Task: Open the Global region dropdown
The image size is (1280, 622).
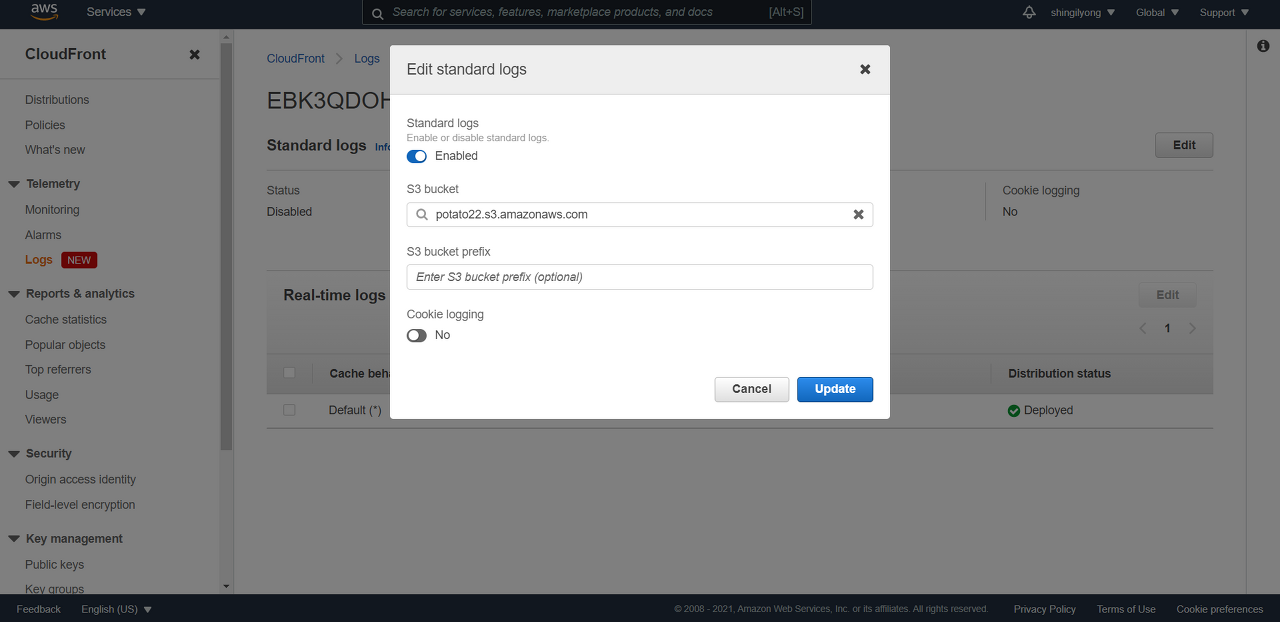Action: pyautogui.click(x=1157, y=12)
